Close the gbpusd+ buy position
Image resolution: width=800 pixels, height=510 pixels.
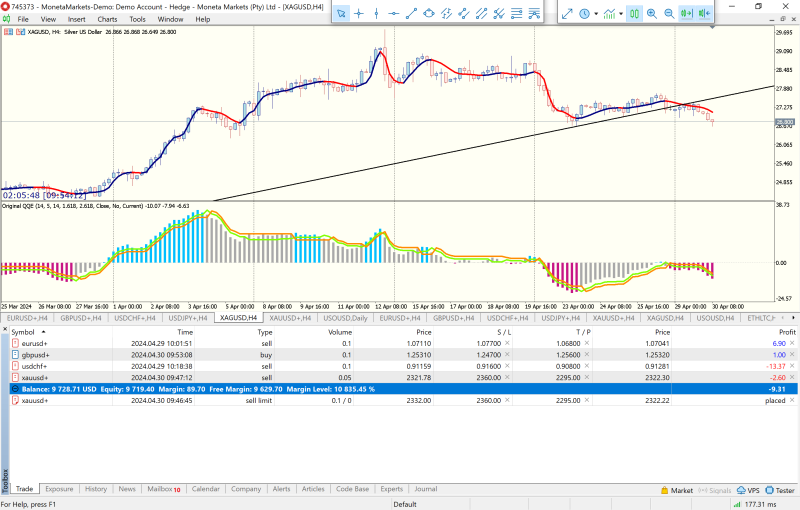793,355
